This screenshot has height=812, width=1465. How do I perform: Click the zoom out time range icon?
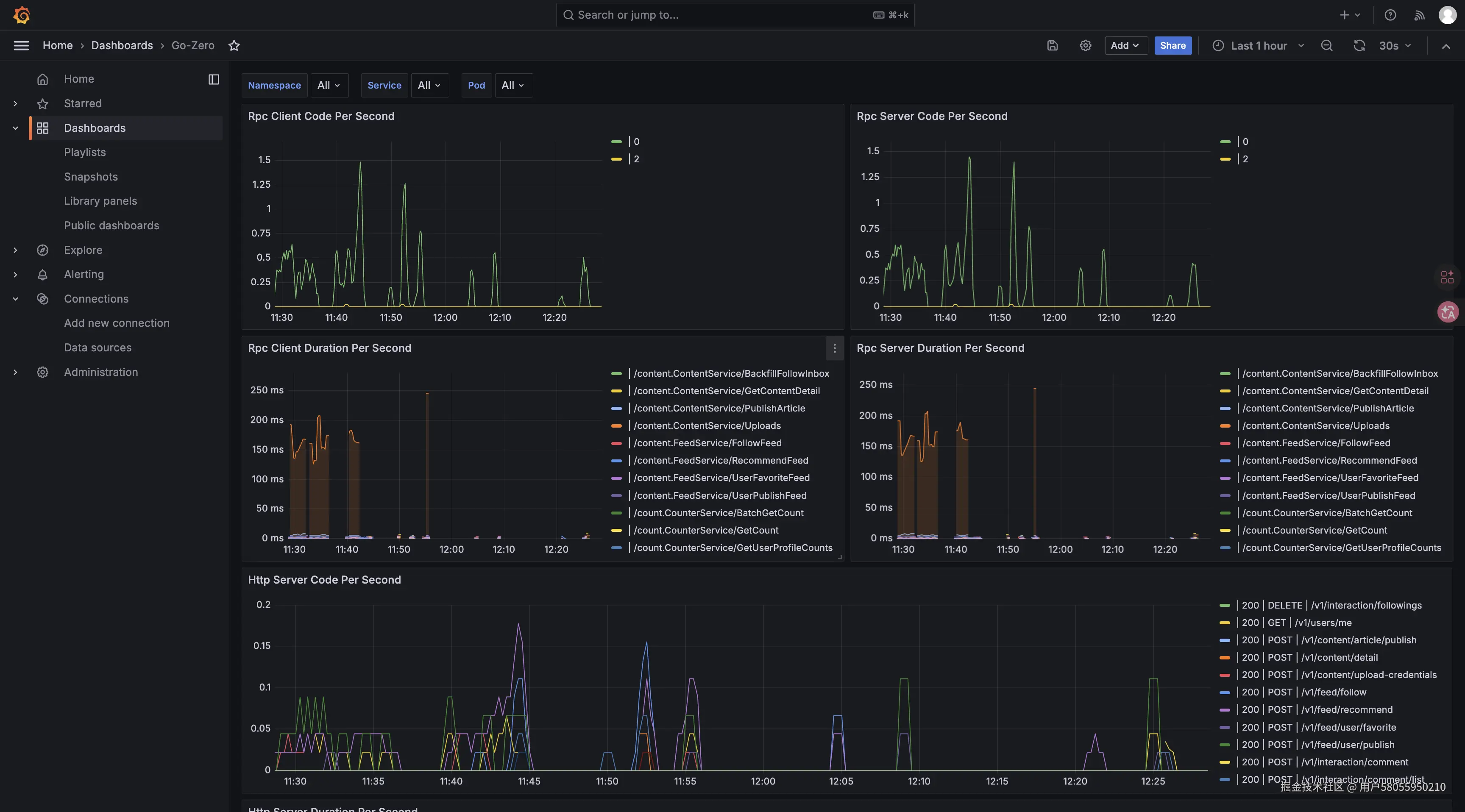tap(1326, 45)
